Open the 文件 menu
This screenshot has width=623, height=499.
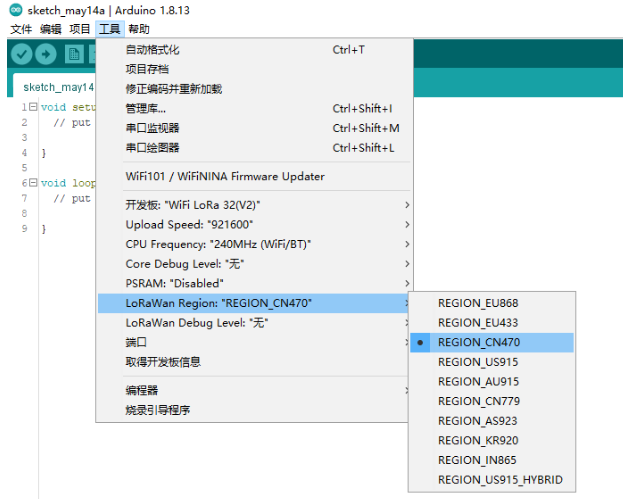point(21,29)
